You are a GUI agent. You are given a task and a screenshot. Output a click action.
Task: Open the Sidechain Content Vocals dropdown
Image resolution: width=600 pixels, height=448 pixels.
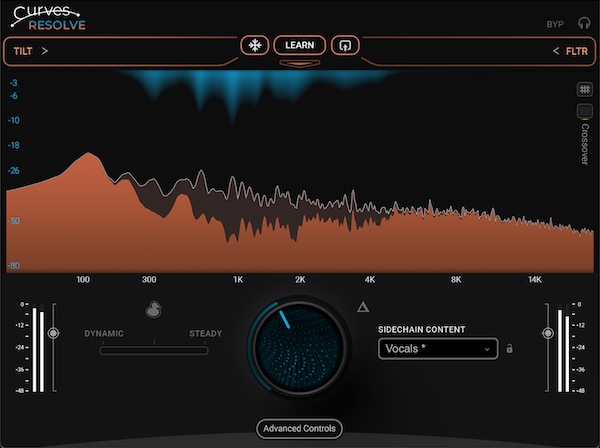pos(437,348)
